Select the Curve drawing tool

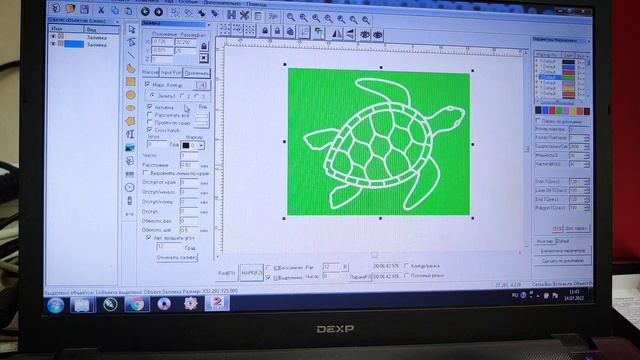[x=131, y=68]
